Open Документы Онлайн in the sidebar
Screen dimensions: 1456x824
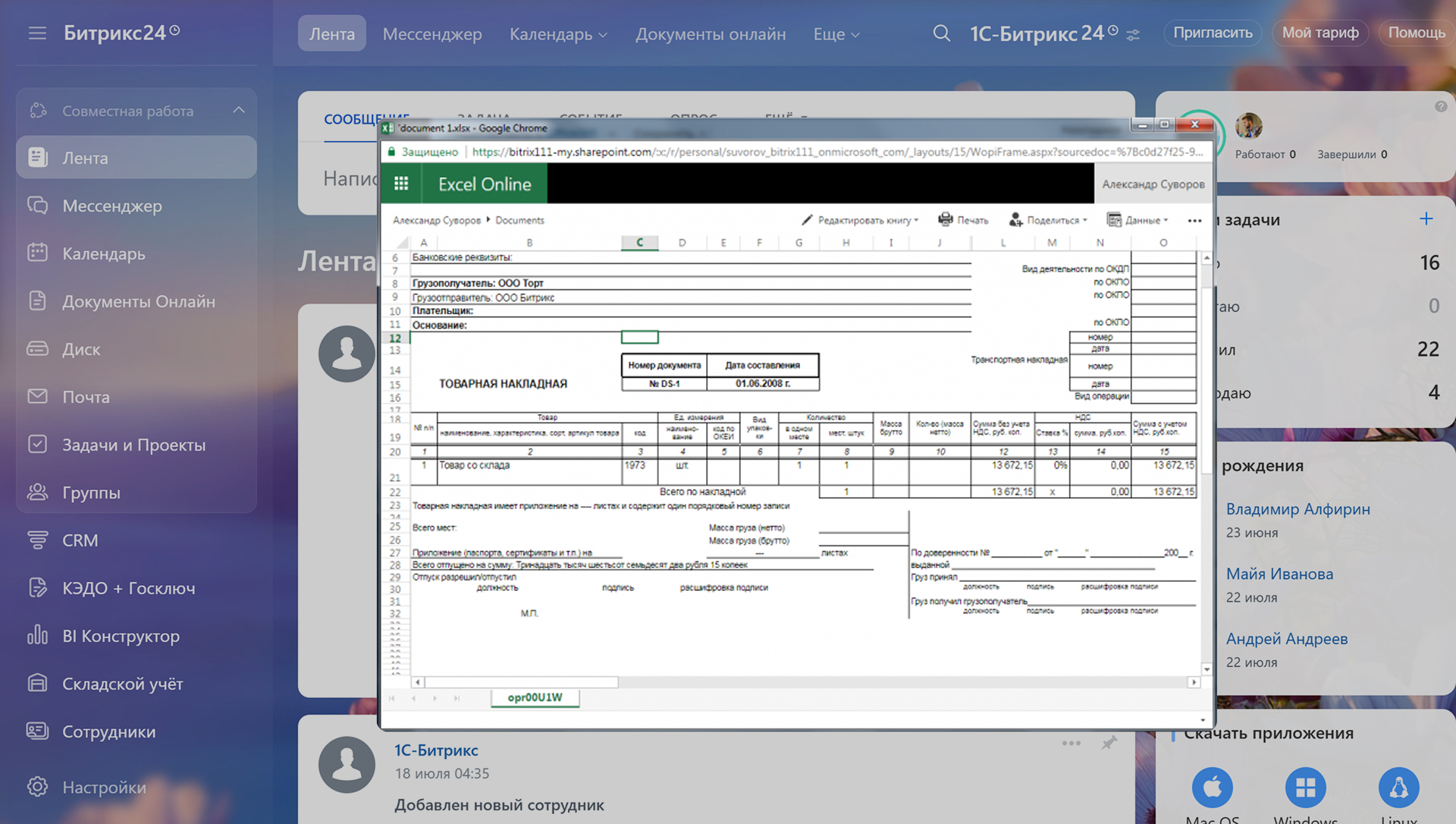point(136,301)
